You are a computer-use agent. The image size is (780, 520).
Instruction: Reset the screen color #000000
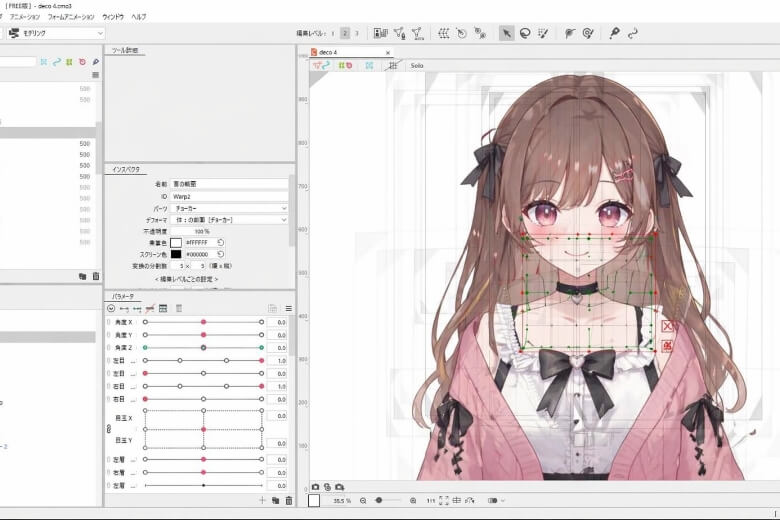point(220,254)
